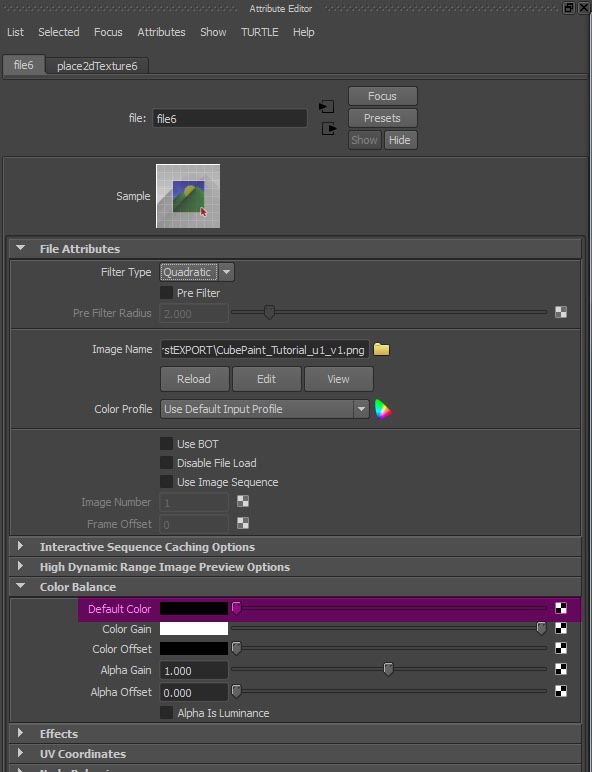Viewport: 592px width, 772px height.
Task: Click the map checker icon for Alpha Gain
Action: (560, 669)
